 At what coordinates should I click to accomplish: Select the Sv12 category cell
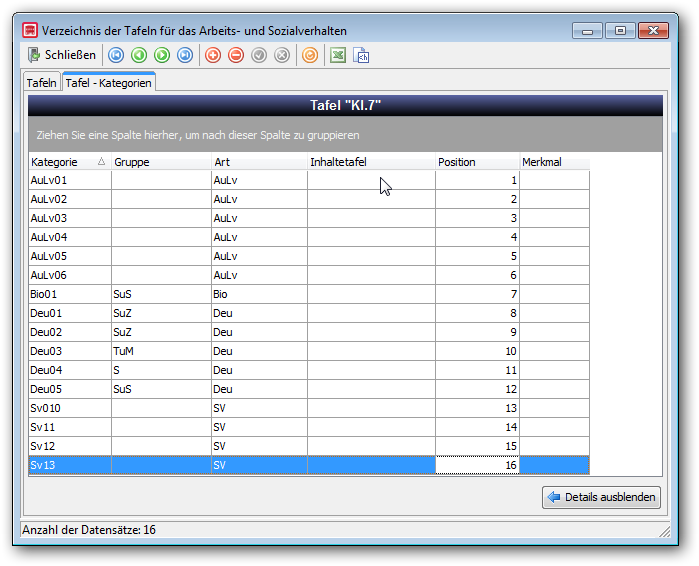pyautogui.click(x=70, y=446)
